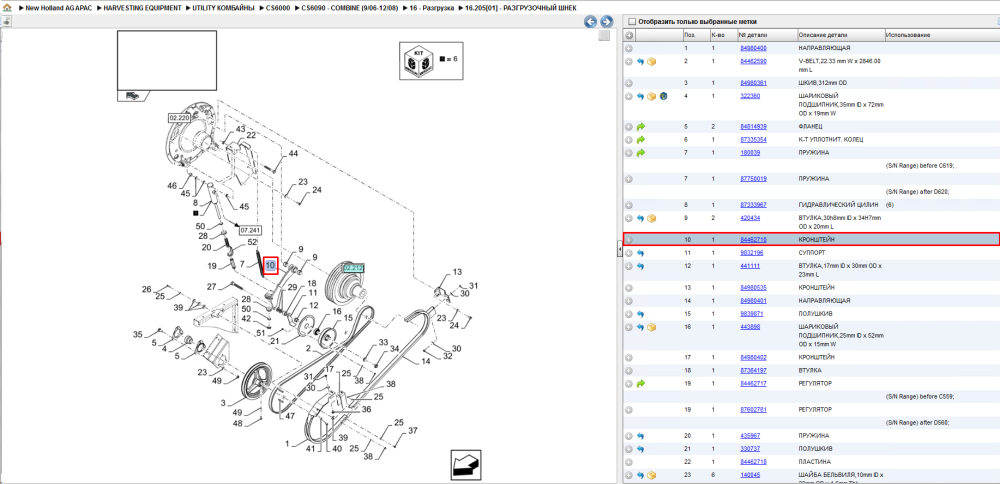
Task: Click the empty preview thumbnail box
Action: point(166,61)
